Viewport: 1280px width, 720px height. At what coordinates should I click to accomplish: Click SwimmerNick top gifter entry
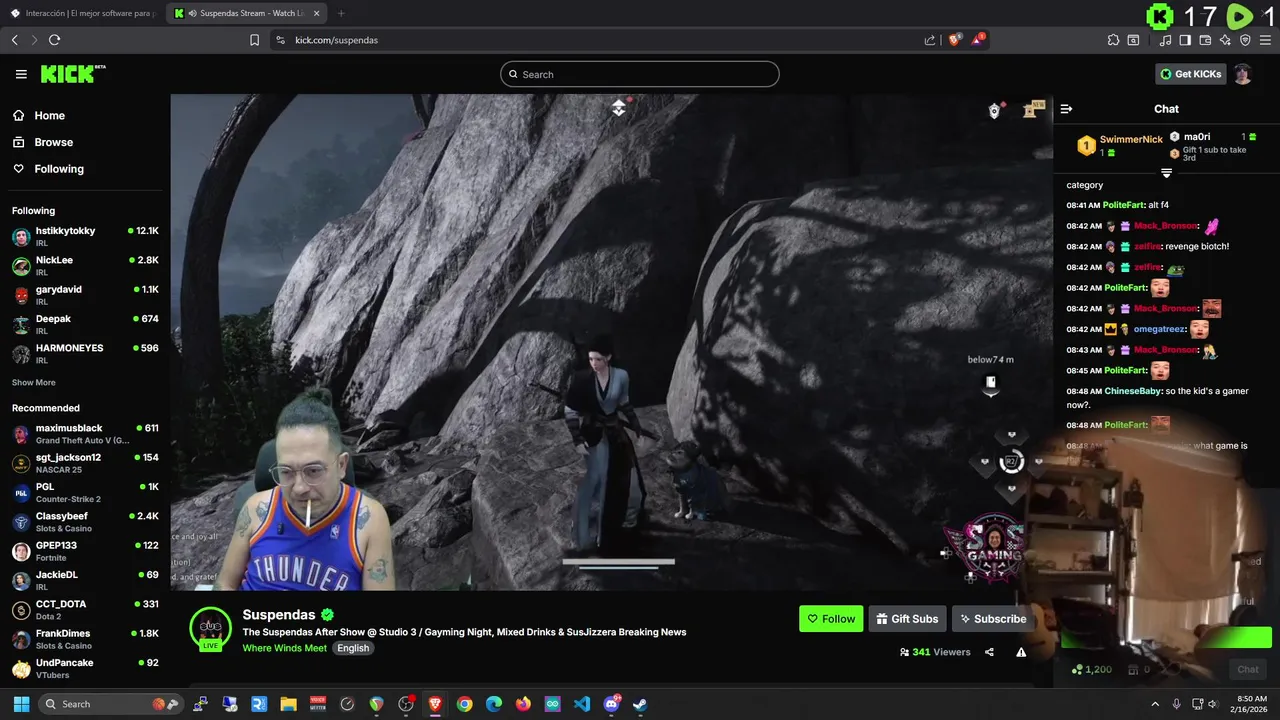tap(1120, 145)
